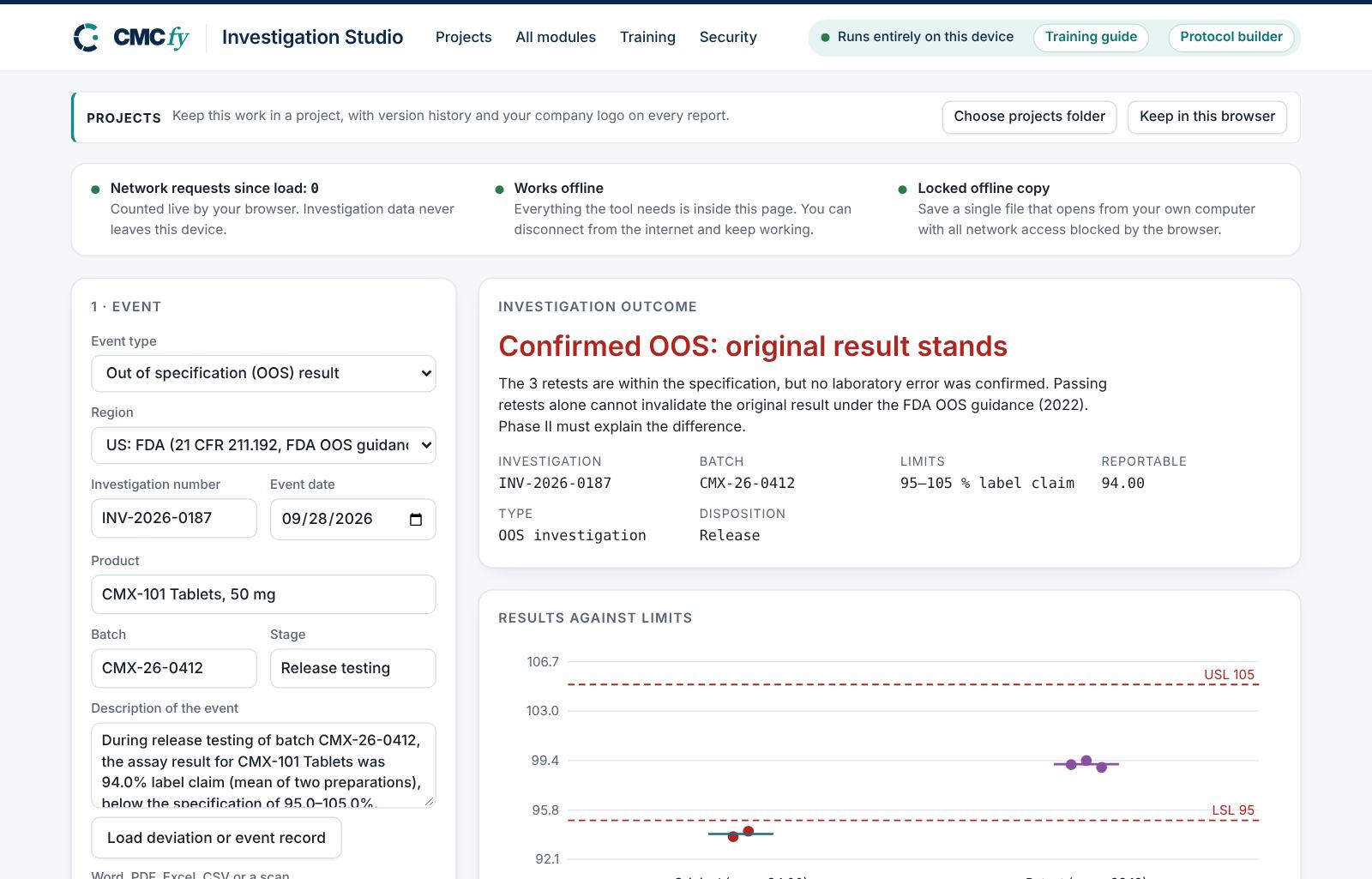Image resolution: width=1372 pixels, height=879 pixels.
Task: Click the CMCfy logo icon
Action: 87,37
